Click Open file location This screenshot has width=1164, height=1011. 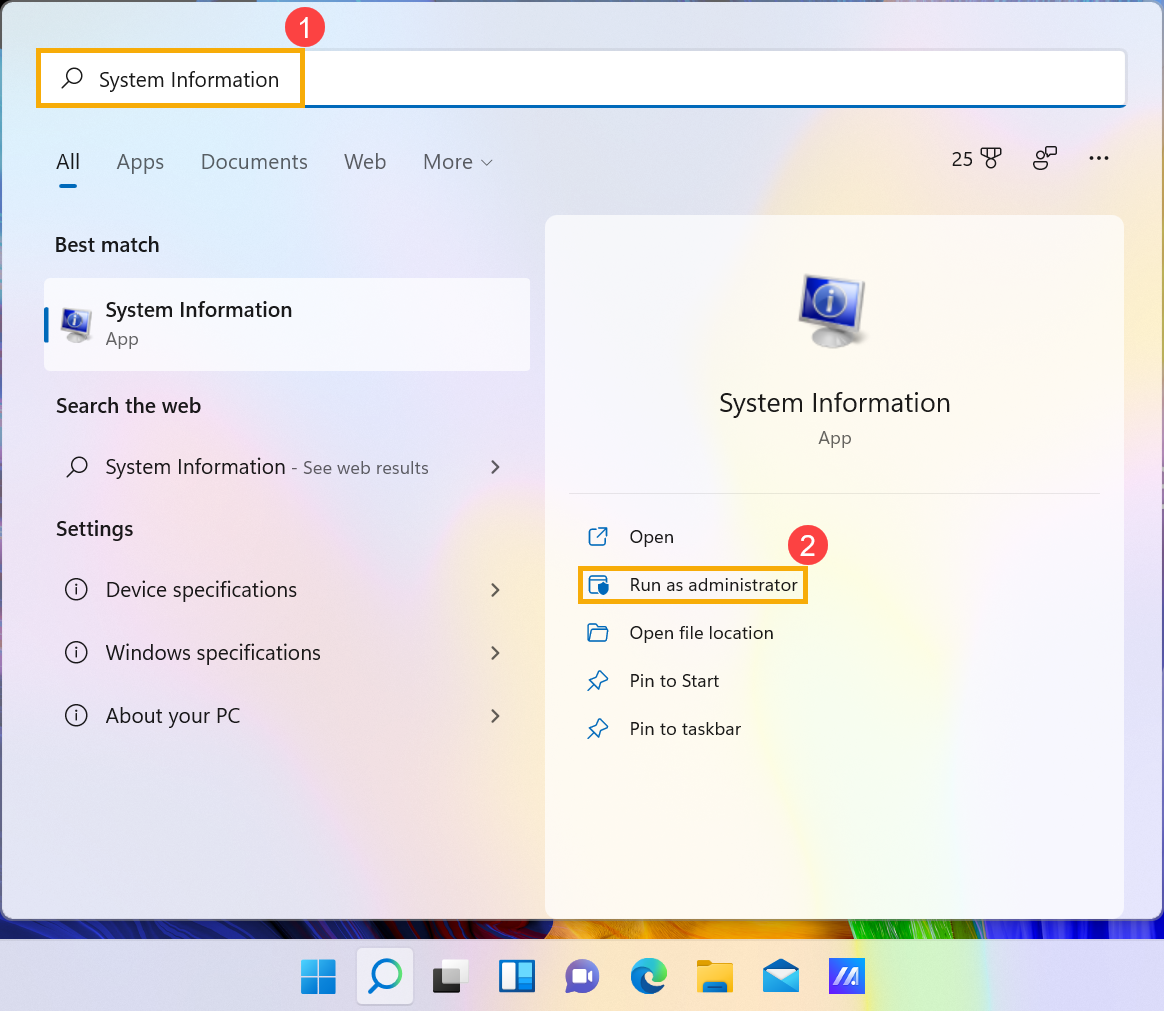click(701, 633)
